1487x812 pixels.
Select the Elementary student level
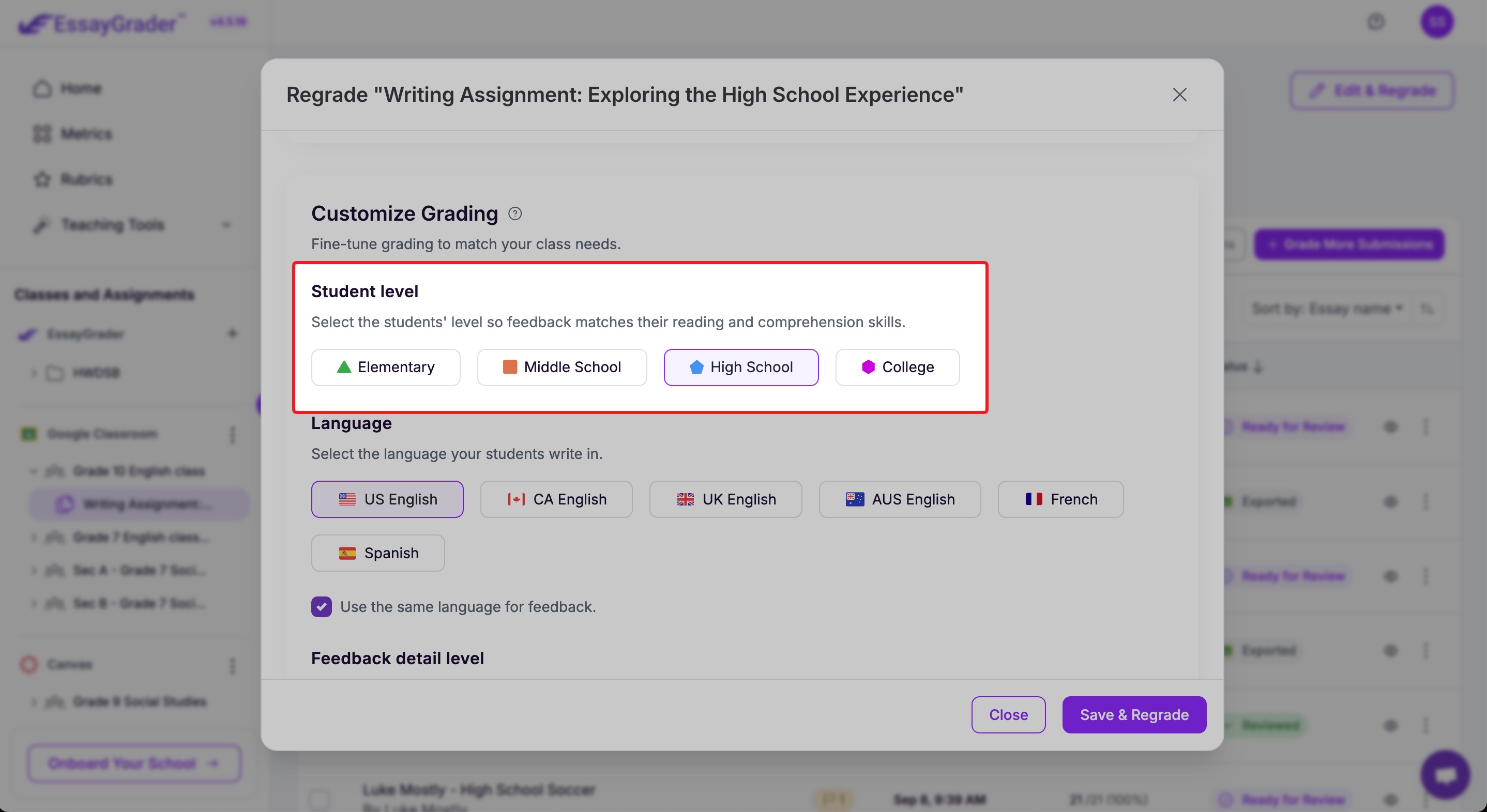386,367
